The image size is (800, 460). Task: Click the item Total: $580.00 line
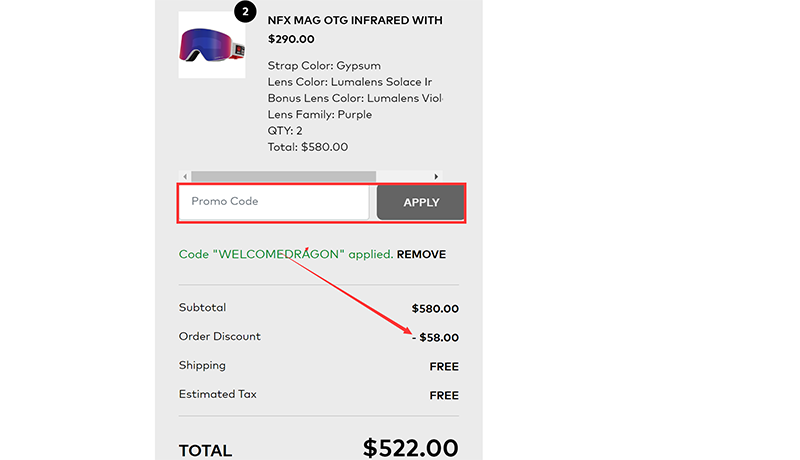308,147
